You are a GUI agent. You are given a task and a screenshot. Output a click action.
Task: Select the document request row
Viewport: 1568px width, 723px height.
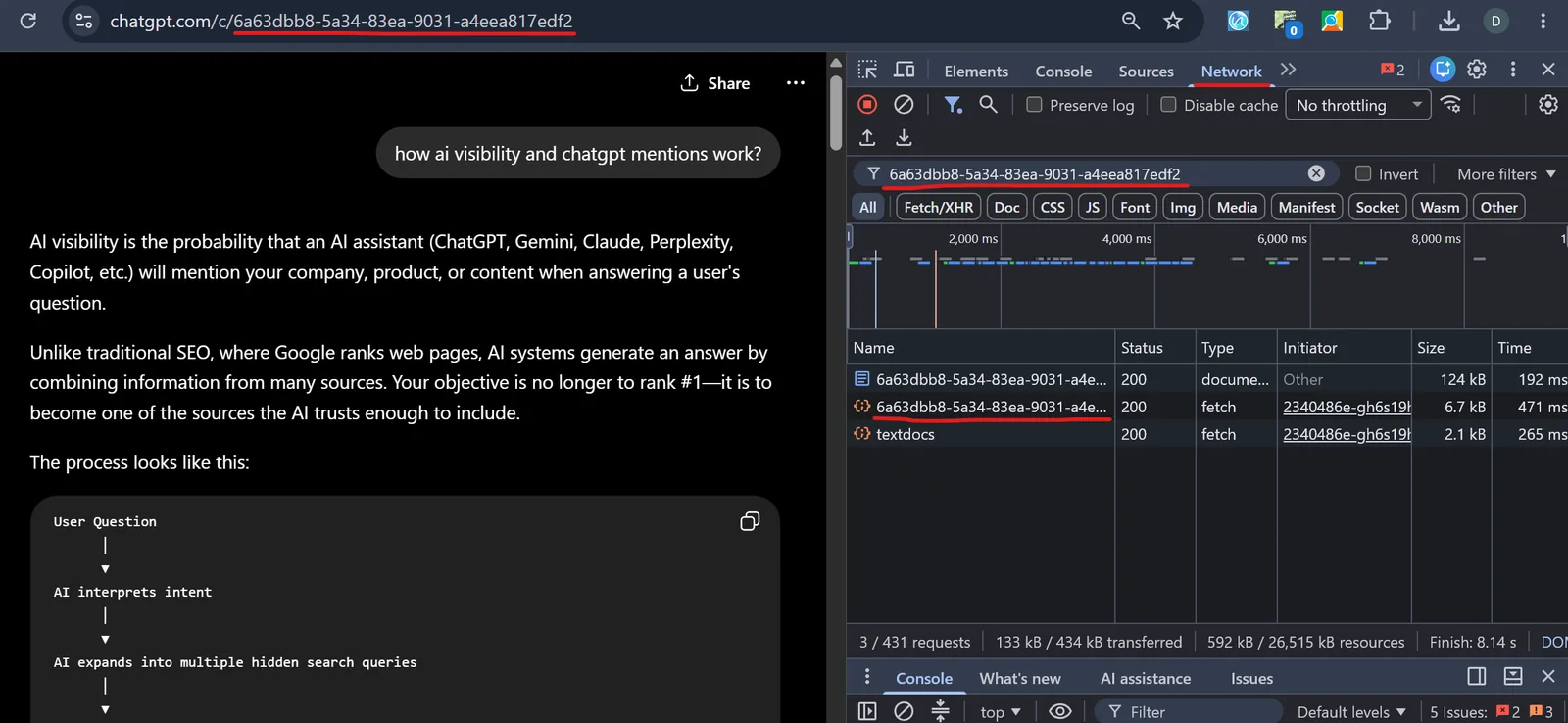[x=1207, y=379]
